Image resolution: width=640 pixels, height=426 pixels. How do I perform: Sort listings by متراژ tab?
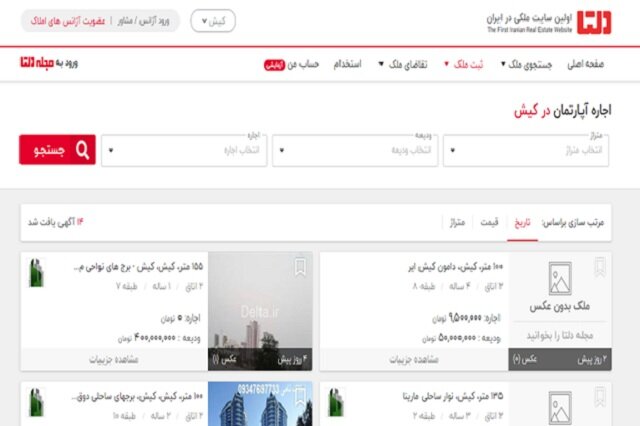coord(457,223)
